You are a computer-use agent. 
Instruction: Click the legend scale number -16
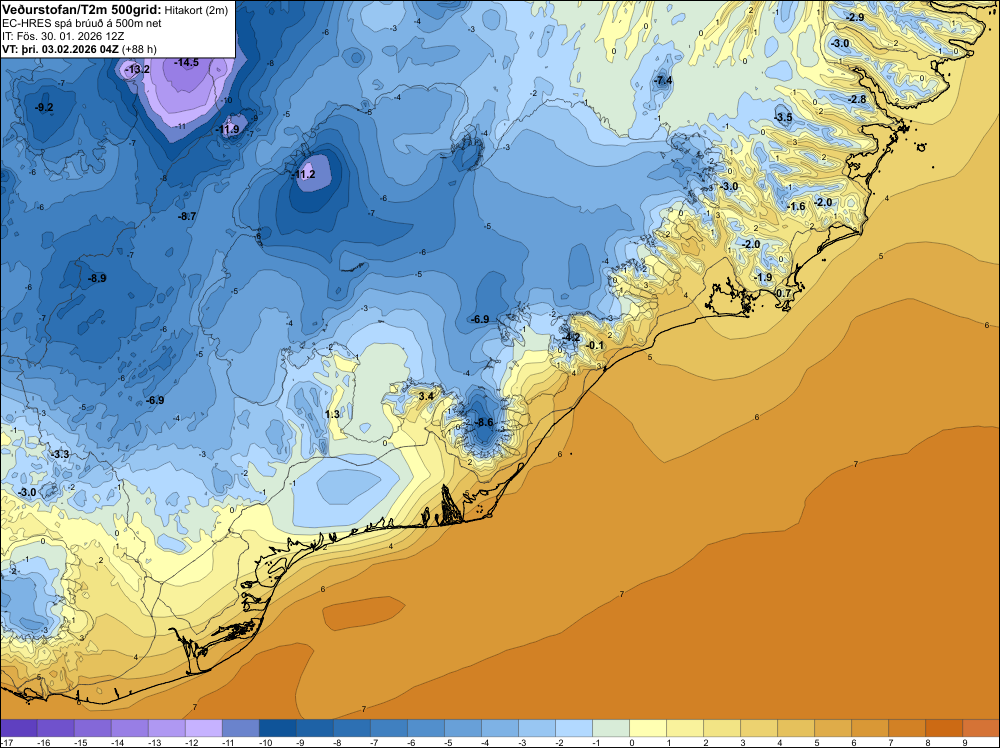coord(43,742)
